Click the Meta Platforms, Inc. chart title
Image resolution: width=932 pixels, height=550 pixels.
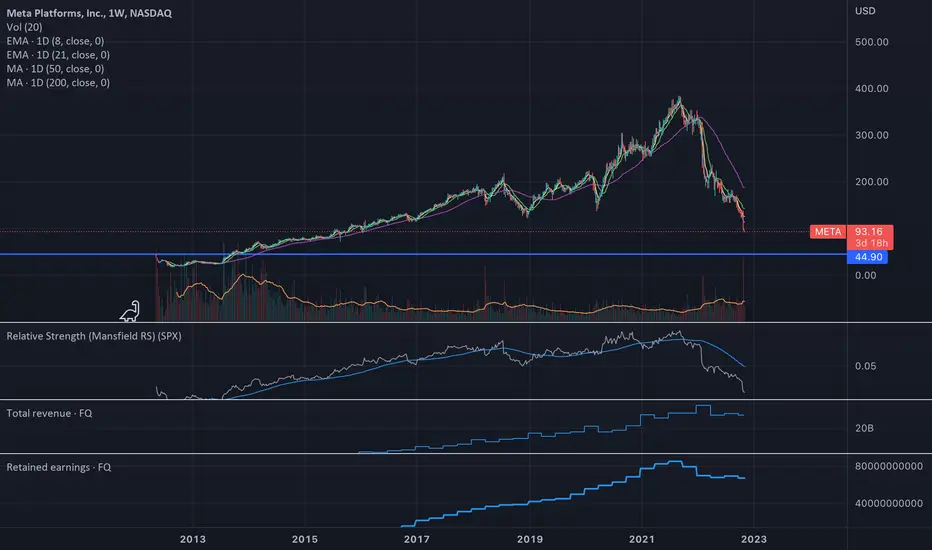(x=89, y=13)
